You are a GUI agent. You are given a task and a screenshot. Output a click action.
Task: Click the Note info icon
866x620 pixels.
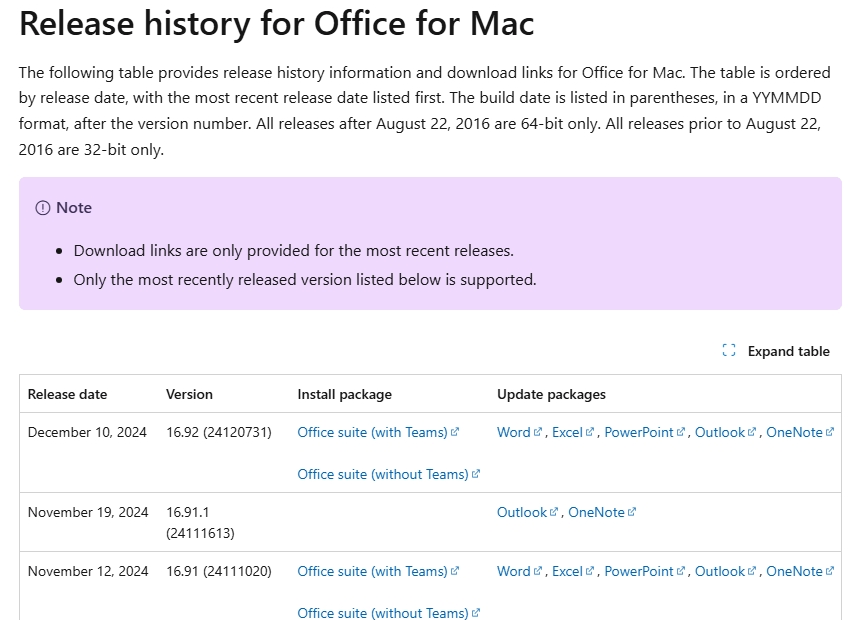43,208
